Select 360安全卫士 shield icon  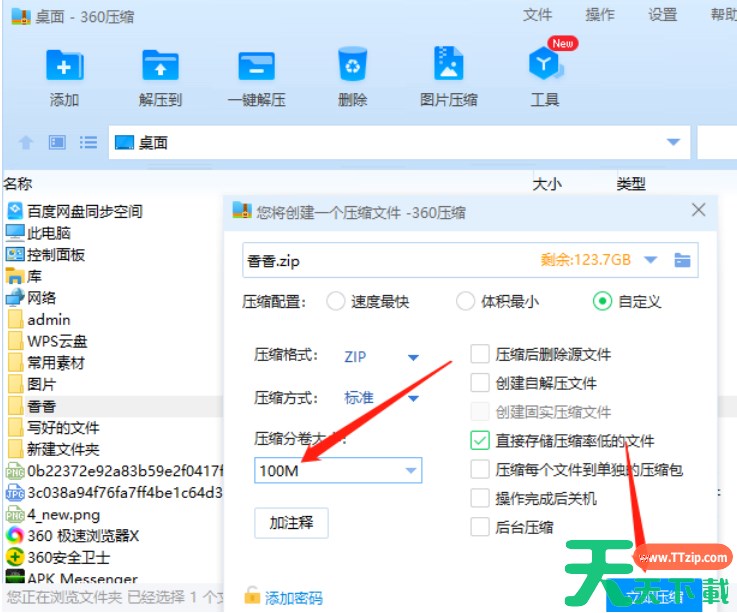(15, 557)
